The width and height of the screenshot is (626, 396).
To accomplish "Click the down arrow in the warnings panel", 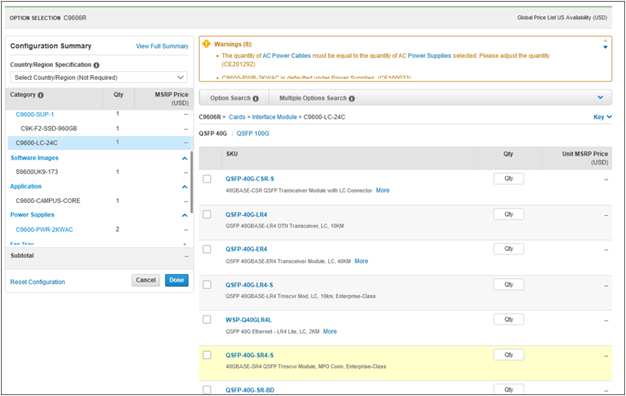I will coord(605,48).
